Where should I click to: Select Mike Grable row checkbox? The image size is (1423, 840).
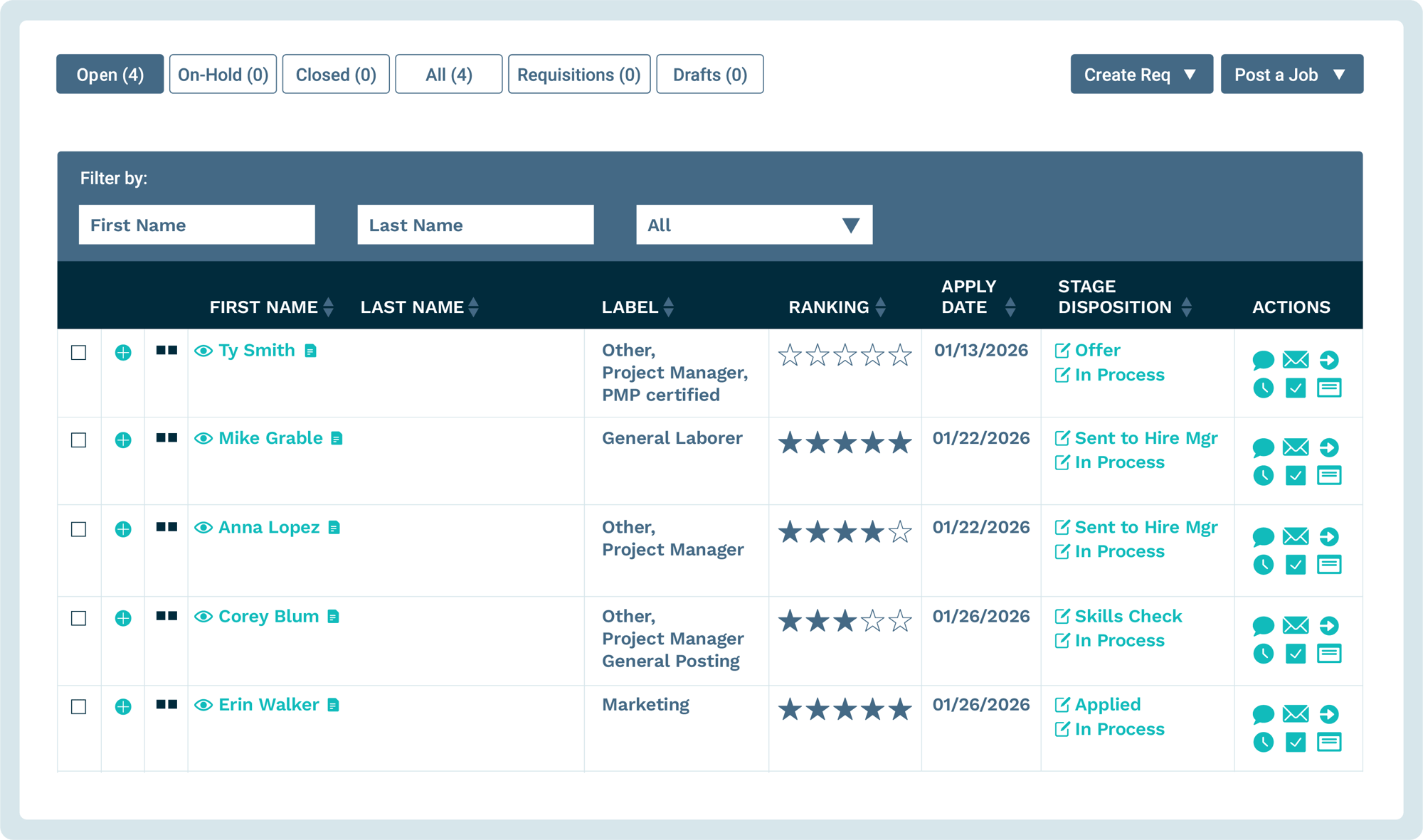point(79,440)
